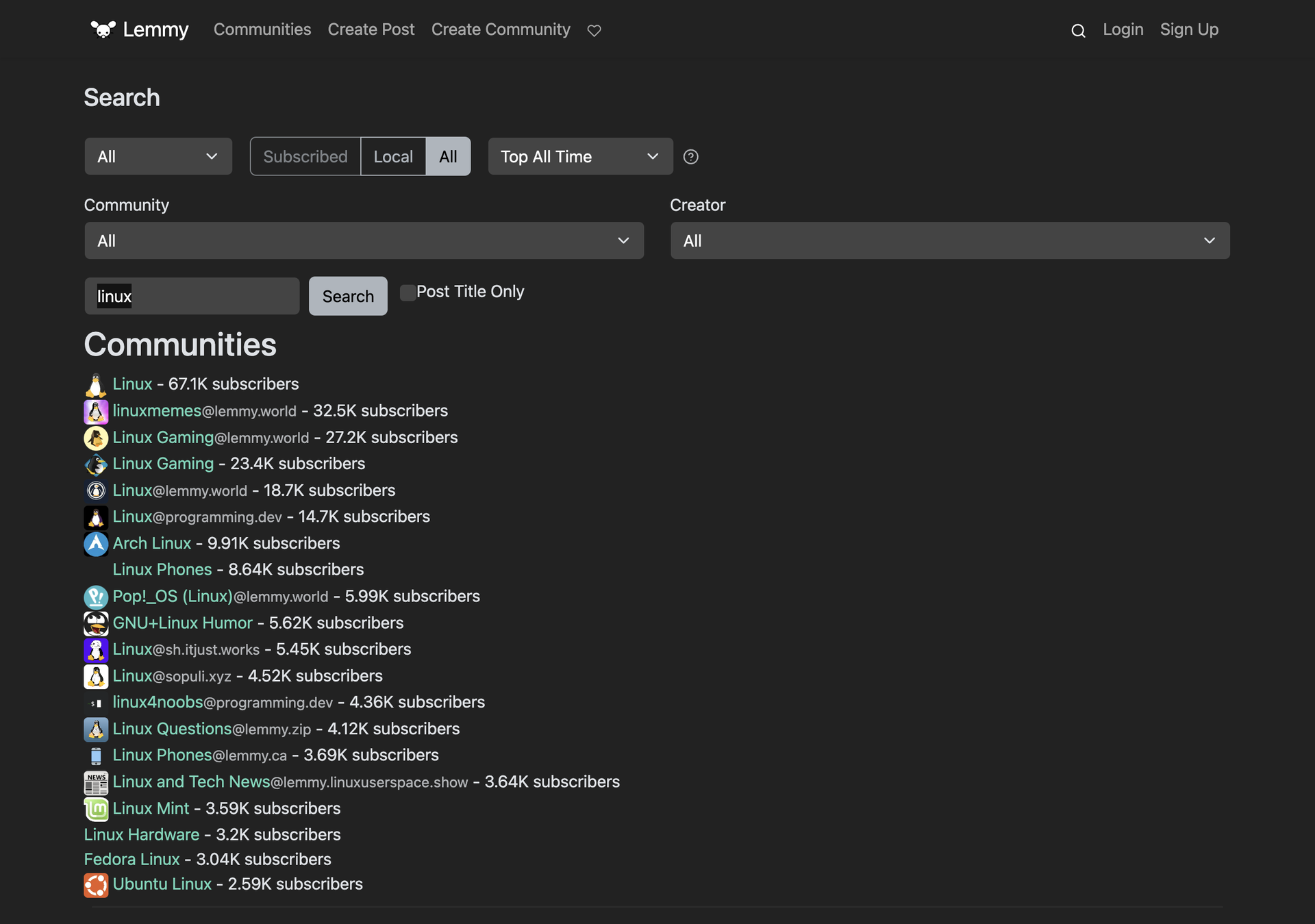Open the sort help question mark icon
The height and width of the screenshot is (924, 1315).
coord(691,157)
